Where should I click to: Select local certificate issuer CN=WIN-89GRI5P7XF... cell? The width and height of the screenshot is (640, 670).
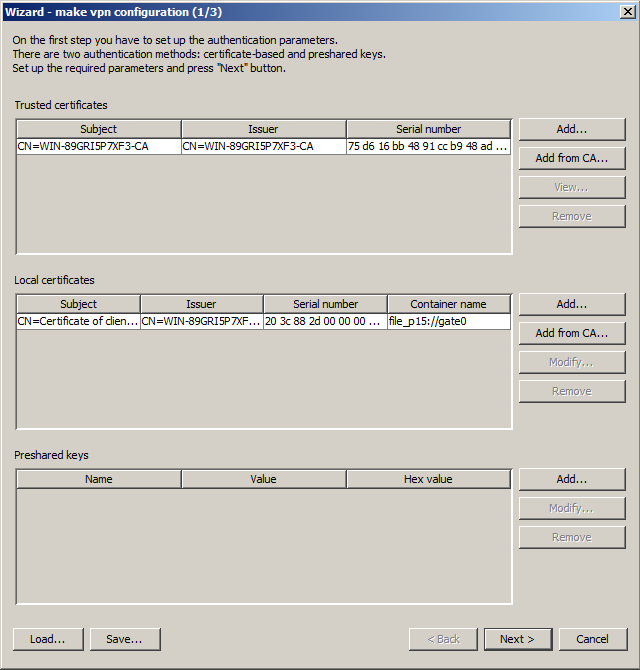pyautogui.click(x=202, y=321)
